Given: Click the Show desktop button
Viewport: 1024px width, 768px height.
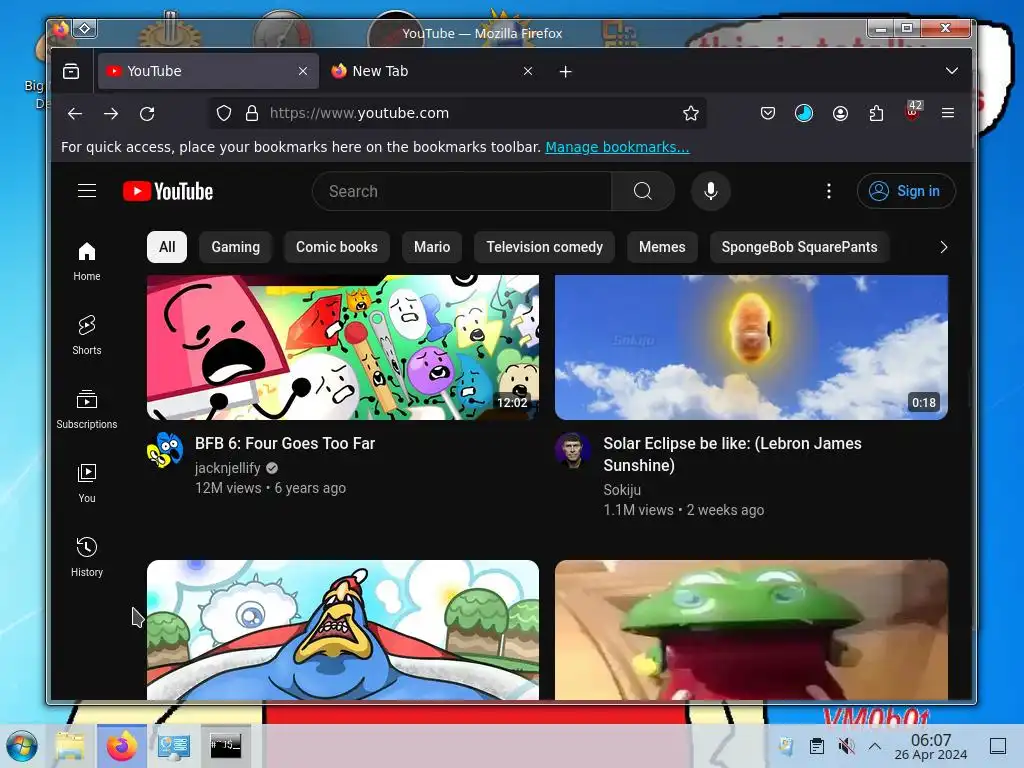Looking at the screenshot, I should pos(998,746).
